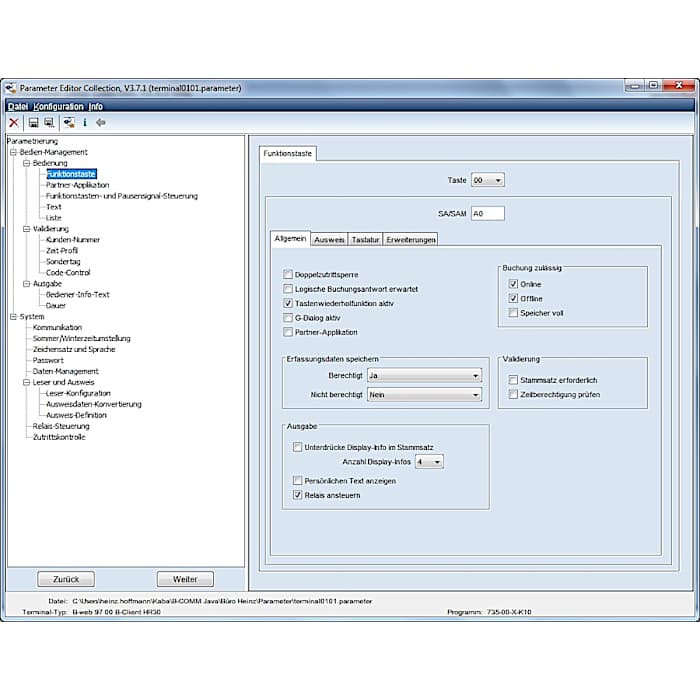Check Unterdrücke Display-Info im Stammsatz
This screenshot has width=700, height=700.
[297, 447]
